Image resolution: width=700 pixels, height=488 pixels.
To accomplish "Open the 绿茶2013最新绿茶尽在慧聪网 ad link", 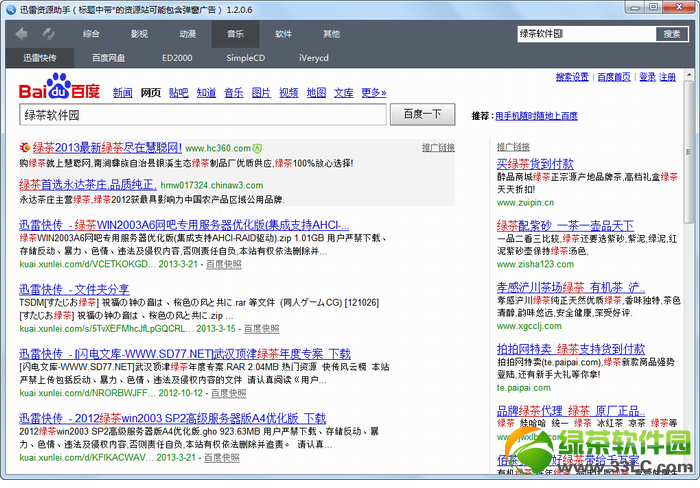I will pos(107,148).
